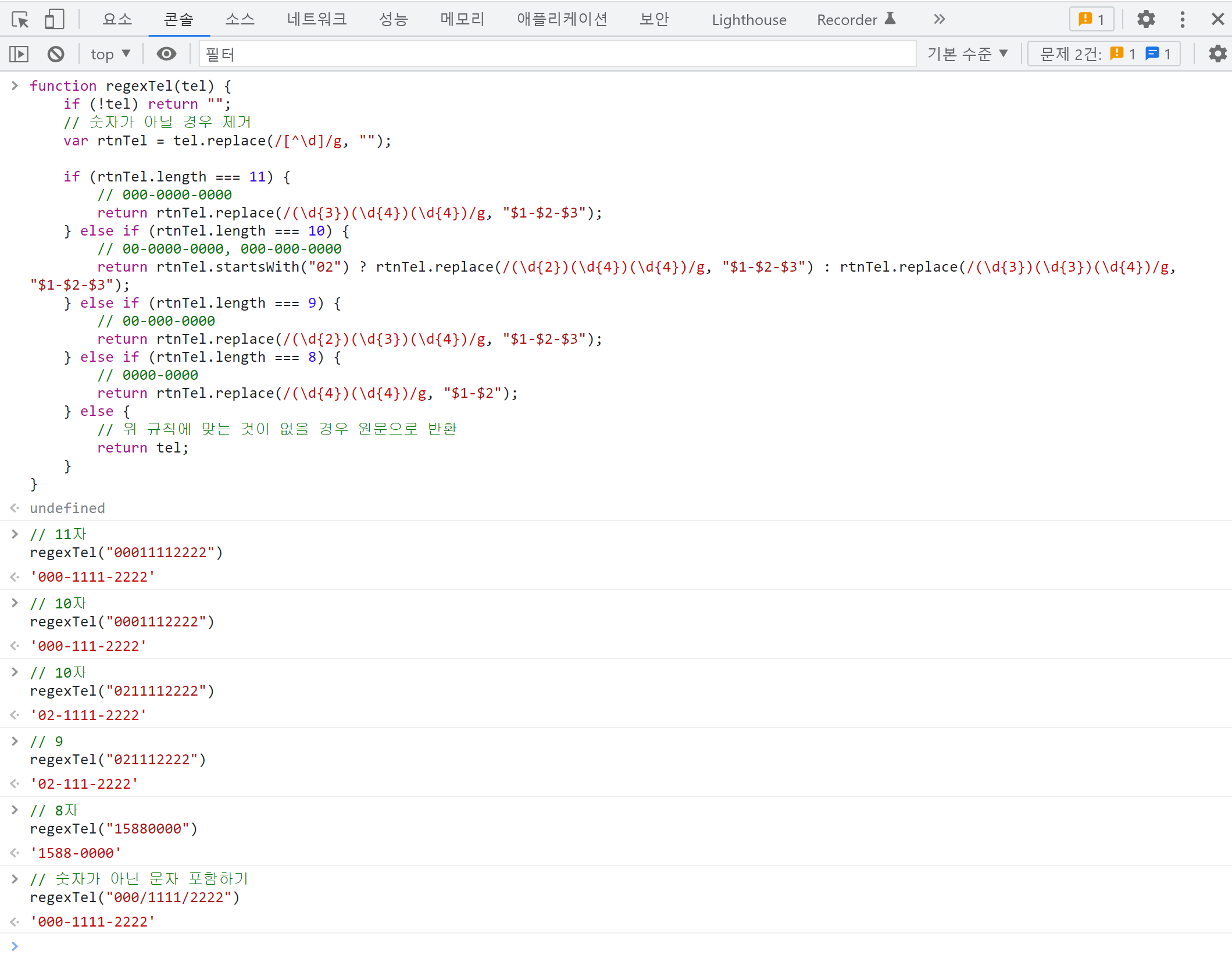Show the console sidebar

click(19, 54)
